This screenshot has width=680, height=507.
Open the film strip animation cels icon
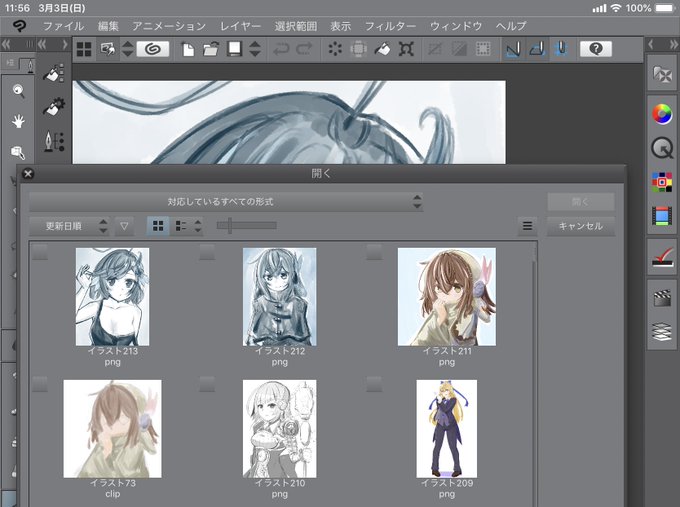662,216
